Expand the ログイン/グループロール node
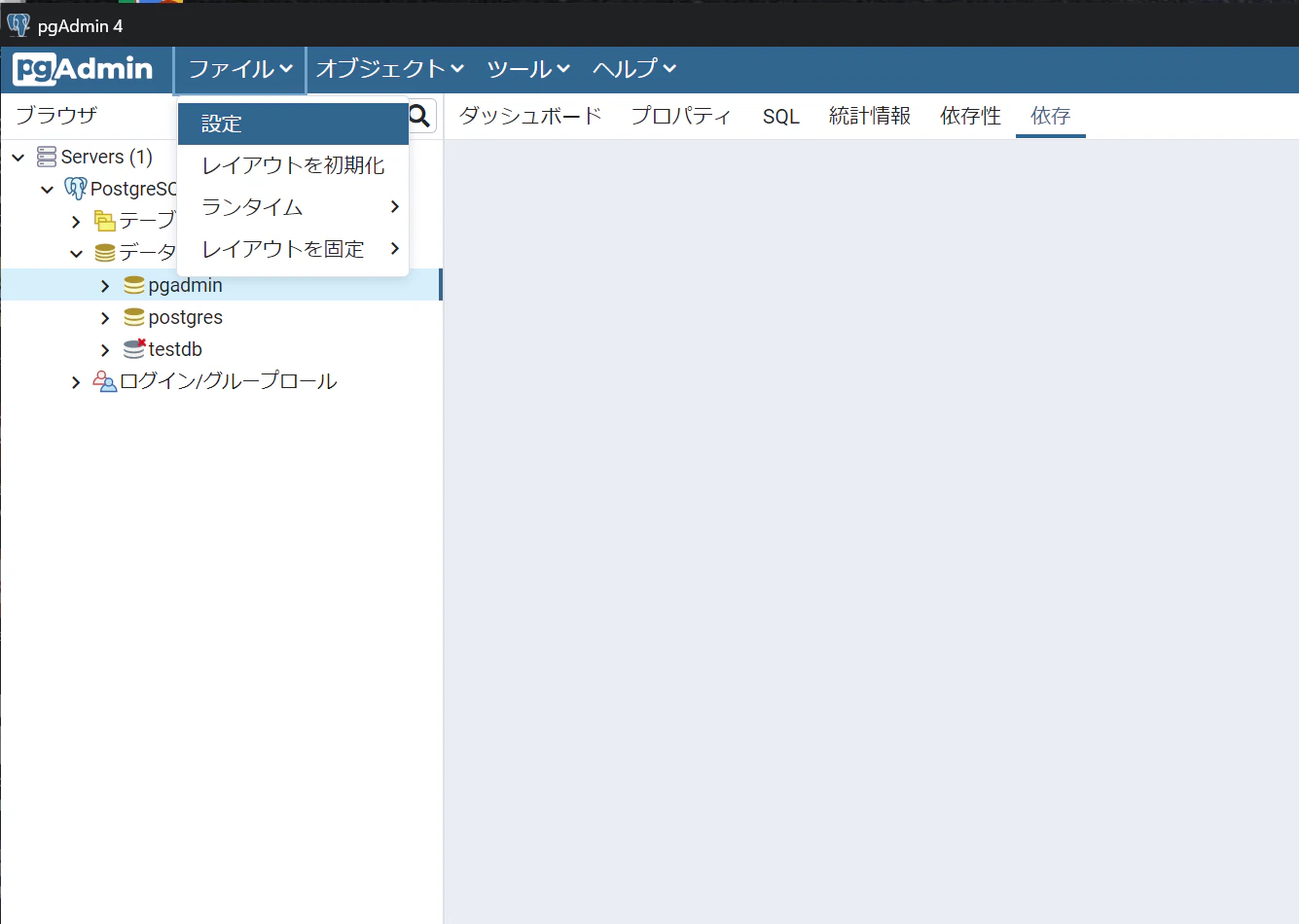Viewport: 1299px width, 924px height. [x=76, y=382]
